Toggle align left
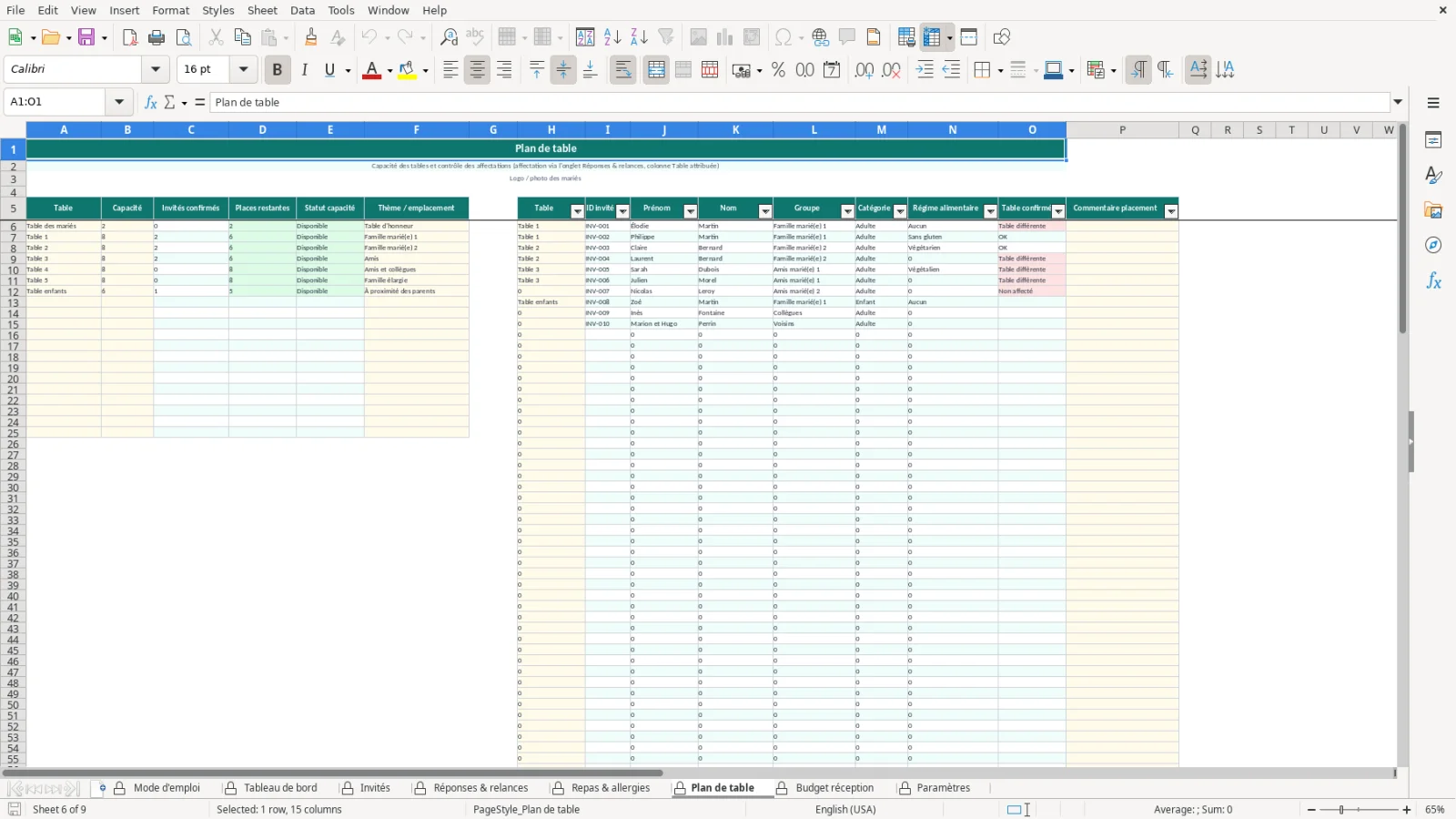Image resolution: width=1456 pixels, height=819 pixels. 450,70
